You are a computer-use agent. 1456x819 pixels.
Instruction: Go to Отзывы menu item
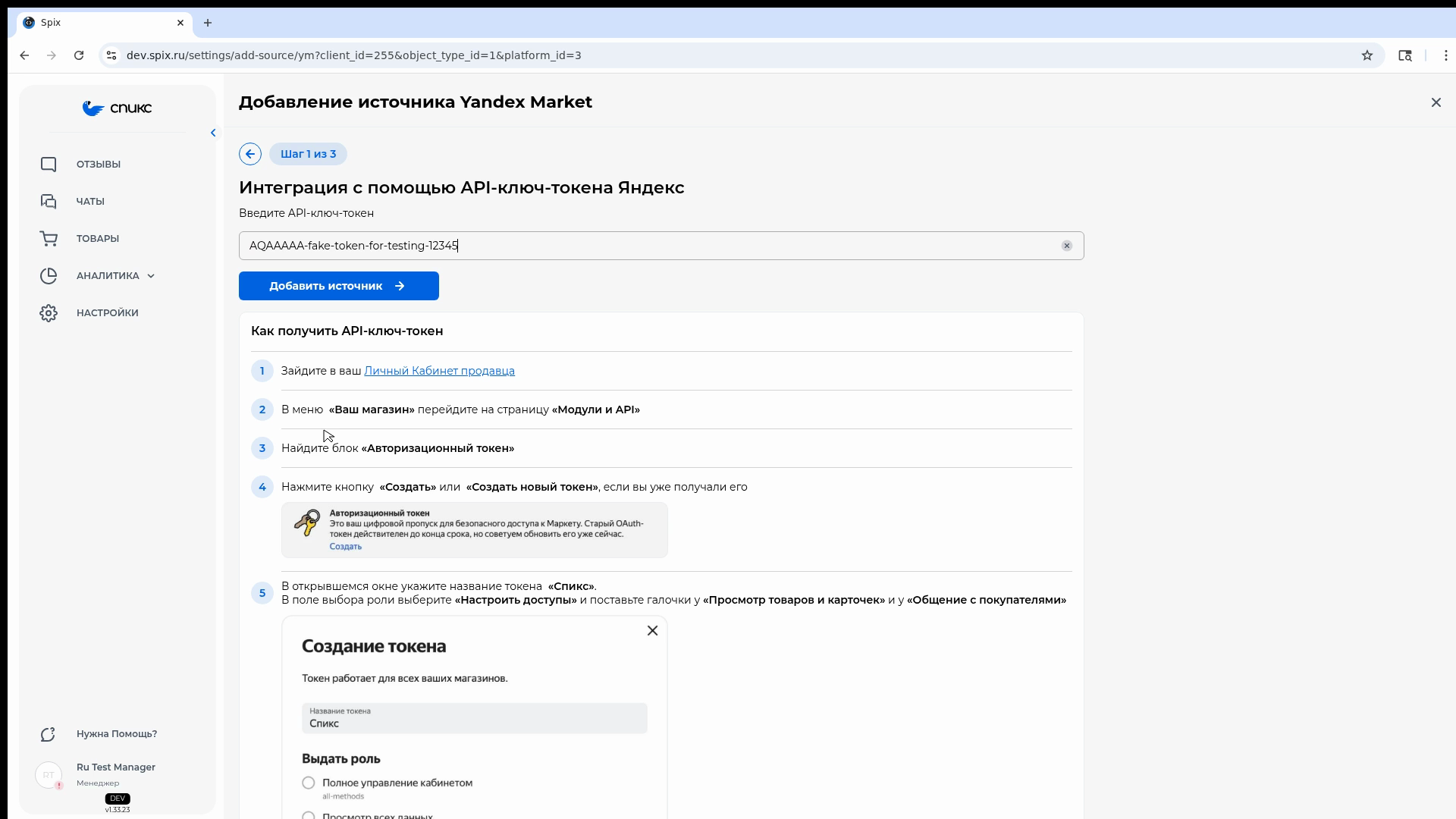point(99,165)
